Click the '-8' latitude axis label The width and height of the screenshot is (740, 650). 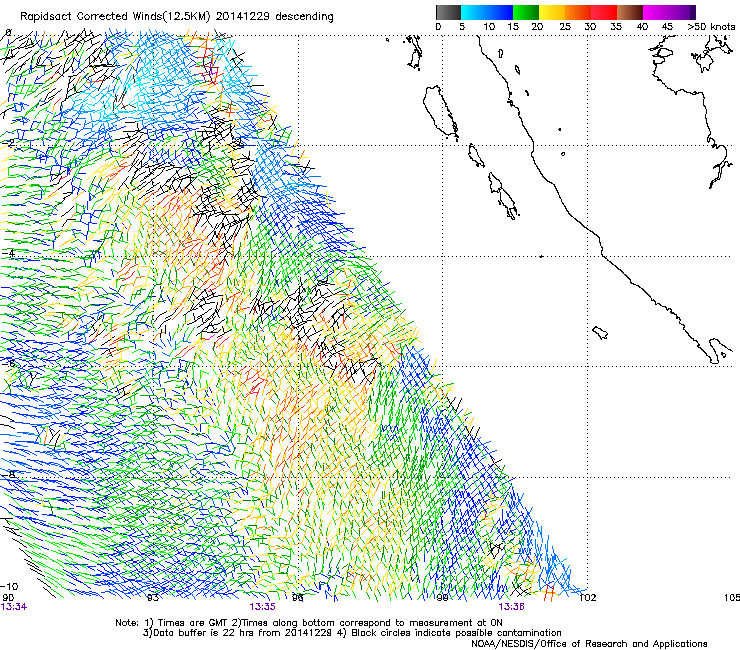coord(8,474)
